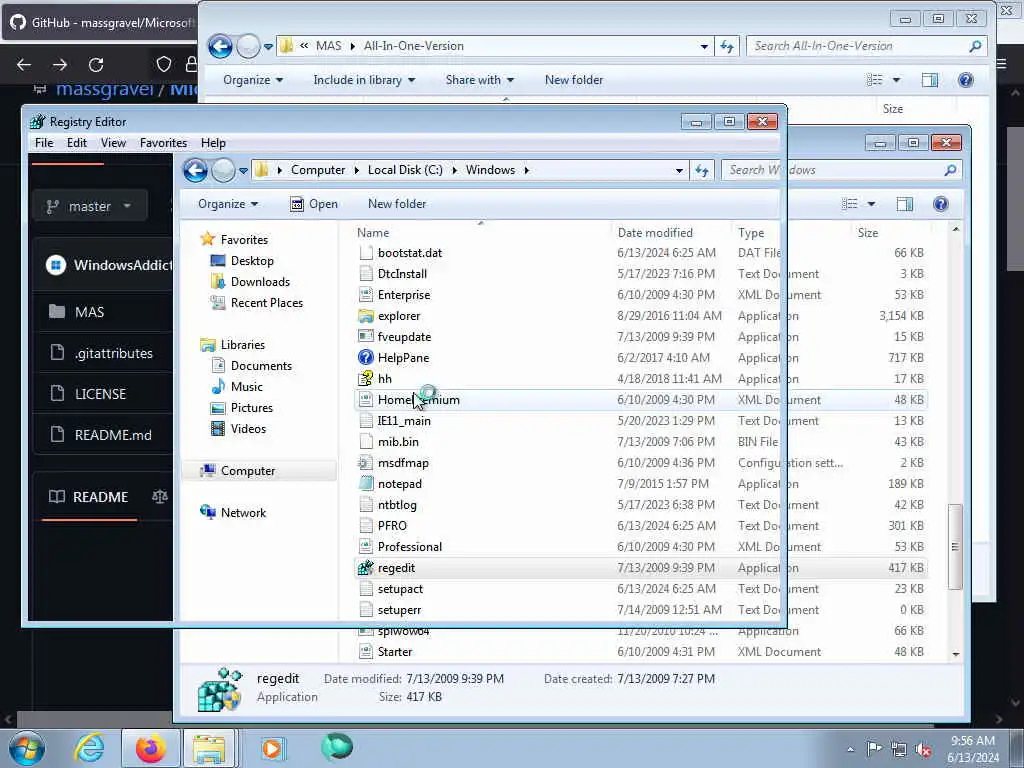Click Open button in Windows folder toolbar
The height and width of the screenshot is (768, 1024).
click(x=314, y=204)
